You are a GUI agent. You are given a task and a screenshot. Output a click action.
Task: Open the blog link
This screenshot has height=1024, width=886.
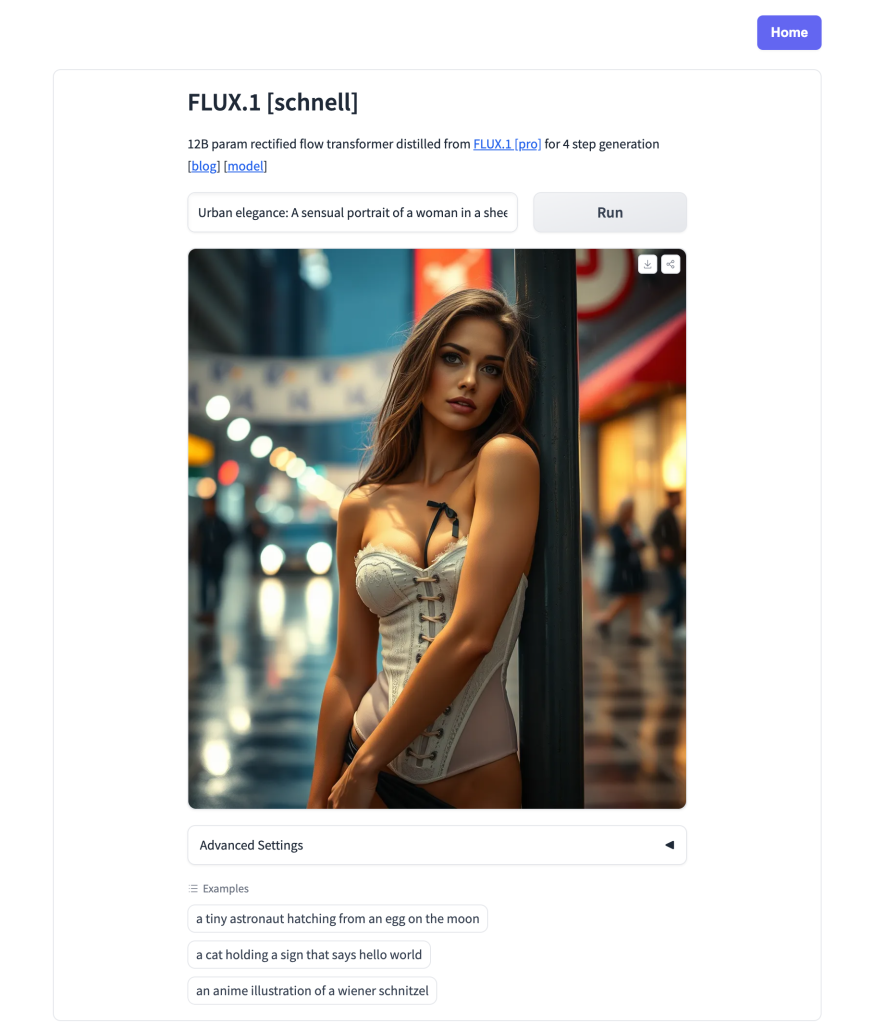[x=204, y=166]
